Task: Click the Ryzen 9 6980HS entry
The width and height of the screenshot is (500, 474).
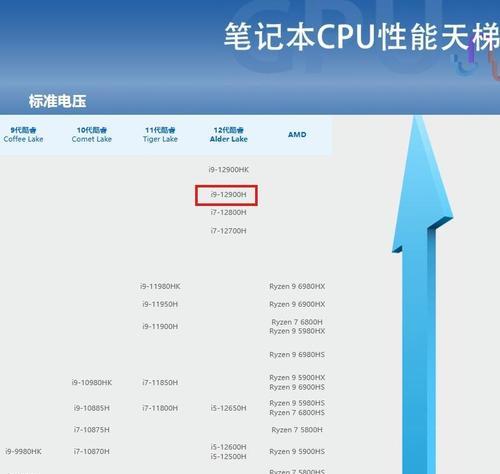Action: [297, 355]
